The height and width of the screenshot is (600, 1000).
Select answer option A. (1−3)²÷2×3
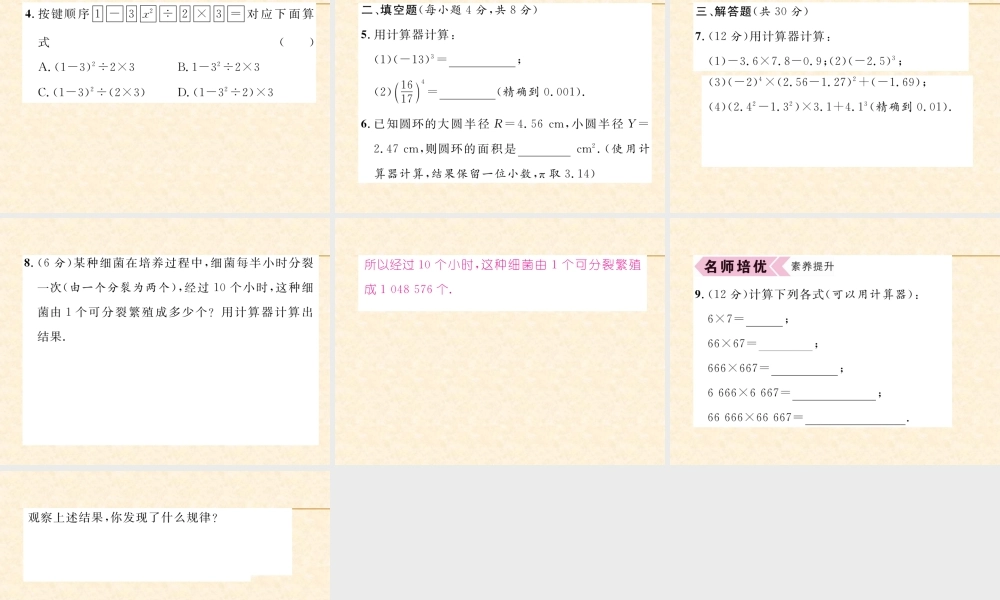[85, 67]
